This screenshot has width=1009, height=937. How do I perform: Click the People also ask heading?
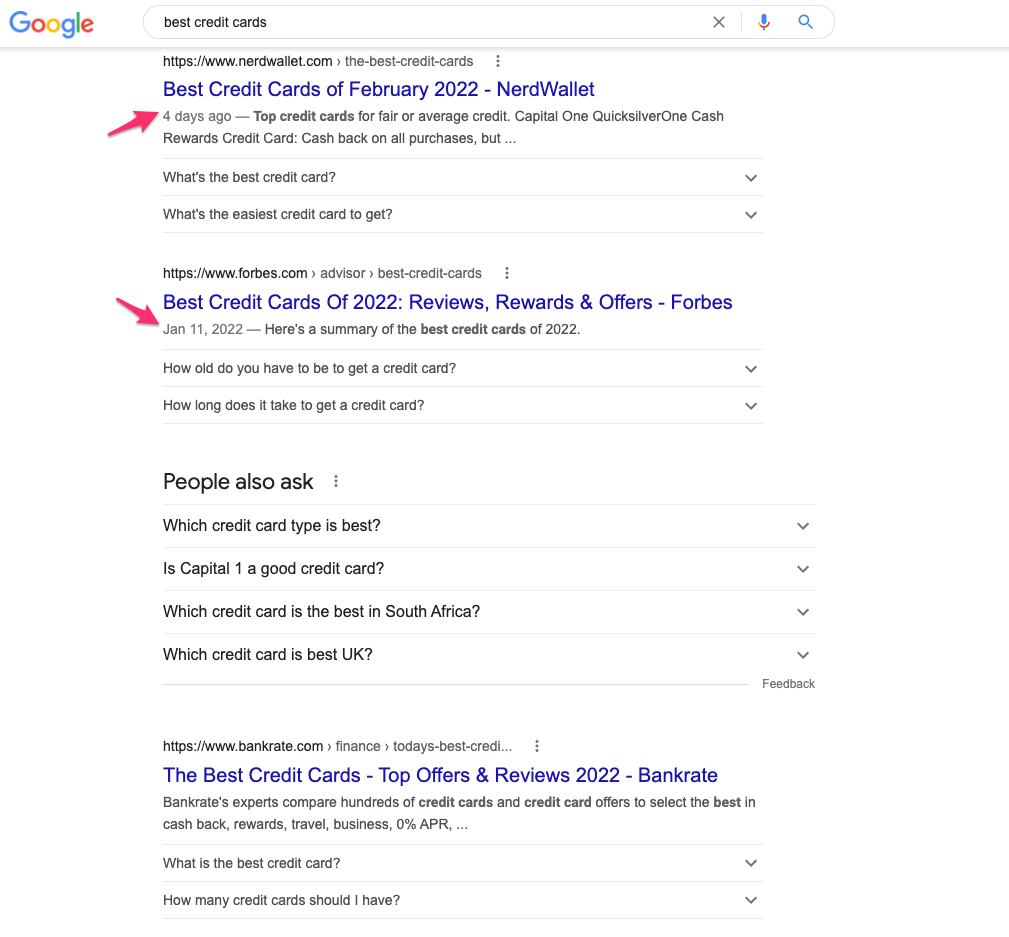[238, 481]
